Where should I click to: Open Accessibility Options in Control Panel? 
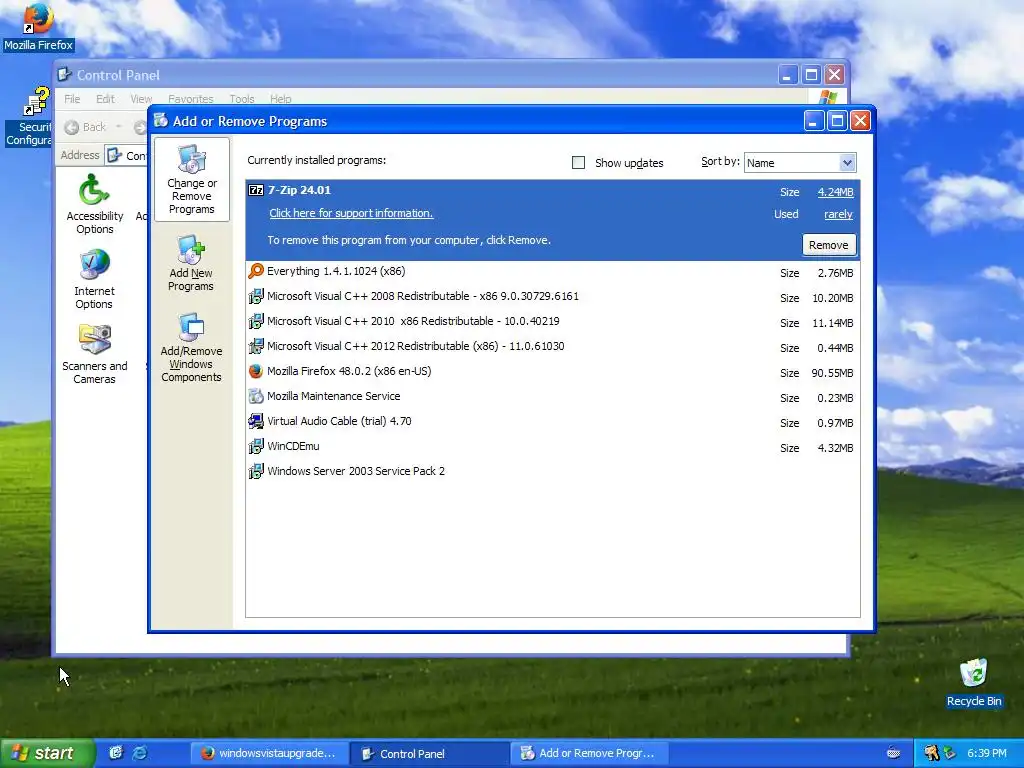point(95,204)
